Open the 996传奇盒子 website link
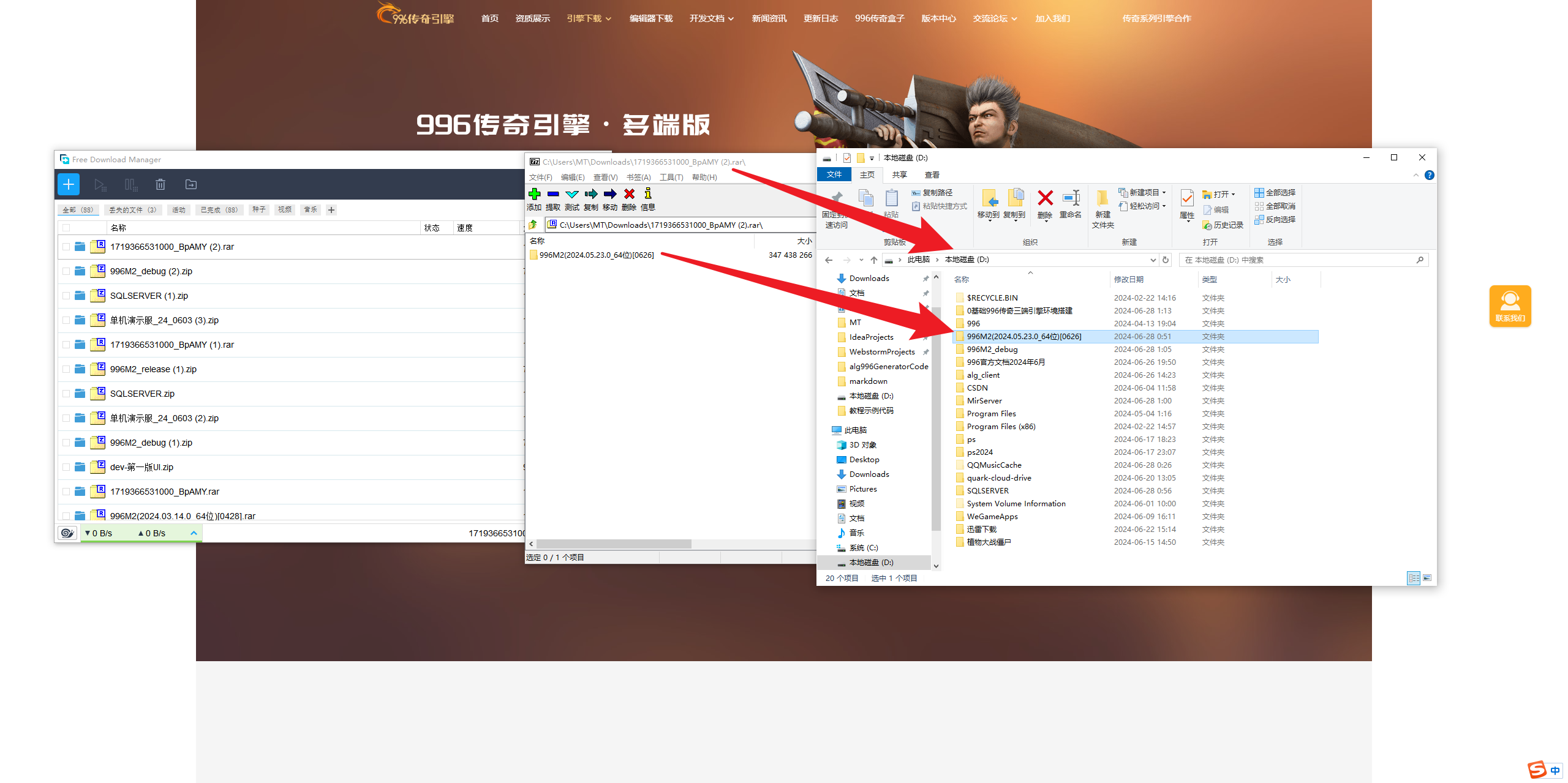The image size is (1568, 783). point(880,18)
